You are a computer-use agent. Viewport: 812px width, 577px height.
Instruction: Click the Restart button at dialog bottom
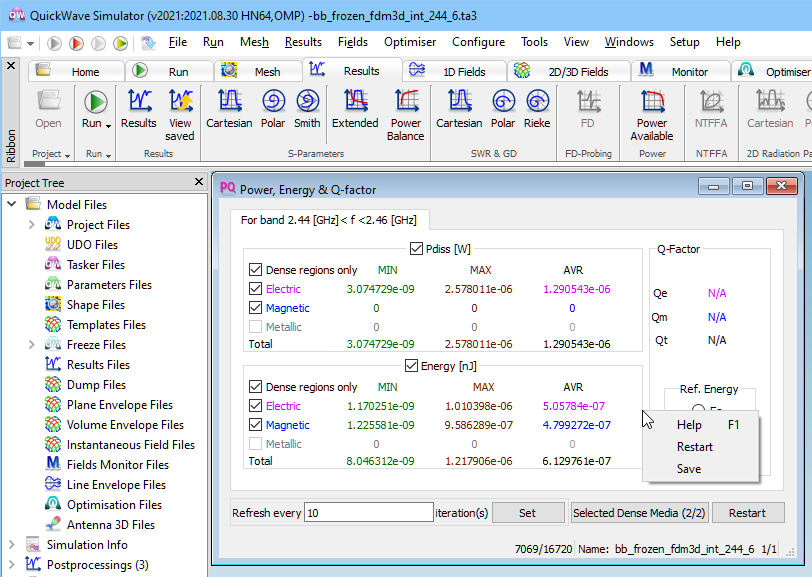click(x=747, y=513)
